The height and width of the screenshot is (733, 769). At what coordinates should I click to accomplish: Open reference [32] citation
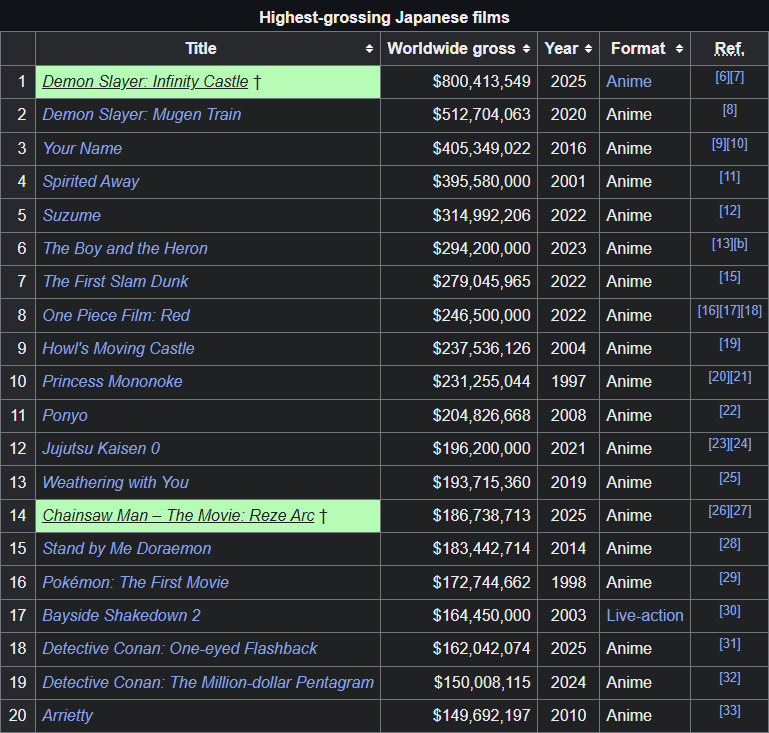click(x=730, y=678)
